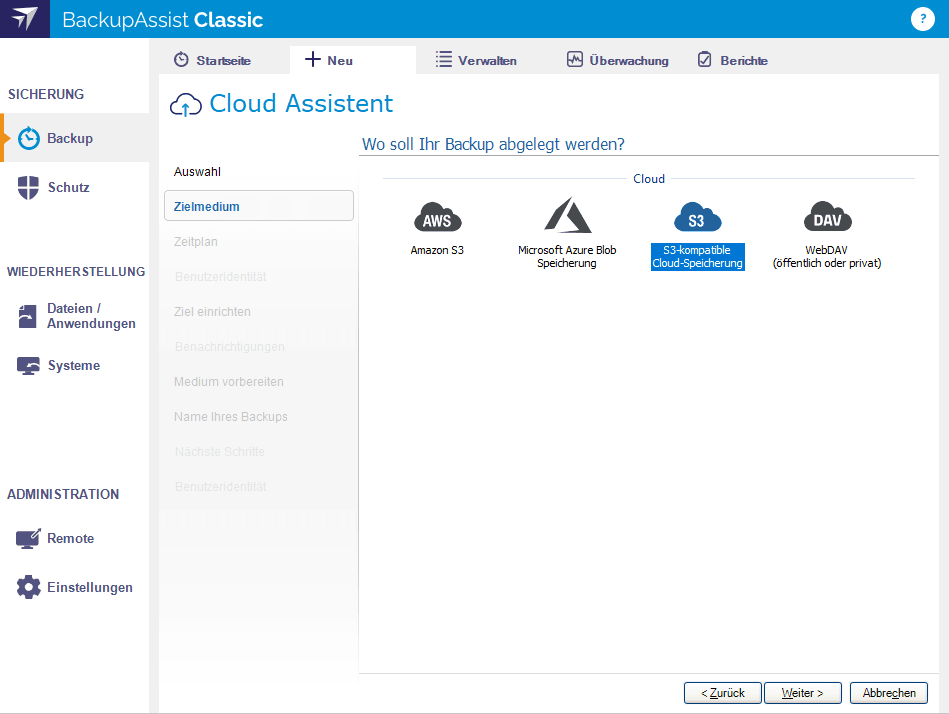Click the Weiter button
Viewport: 949px width, 714px height.
coord(803,693)
